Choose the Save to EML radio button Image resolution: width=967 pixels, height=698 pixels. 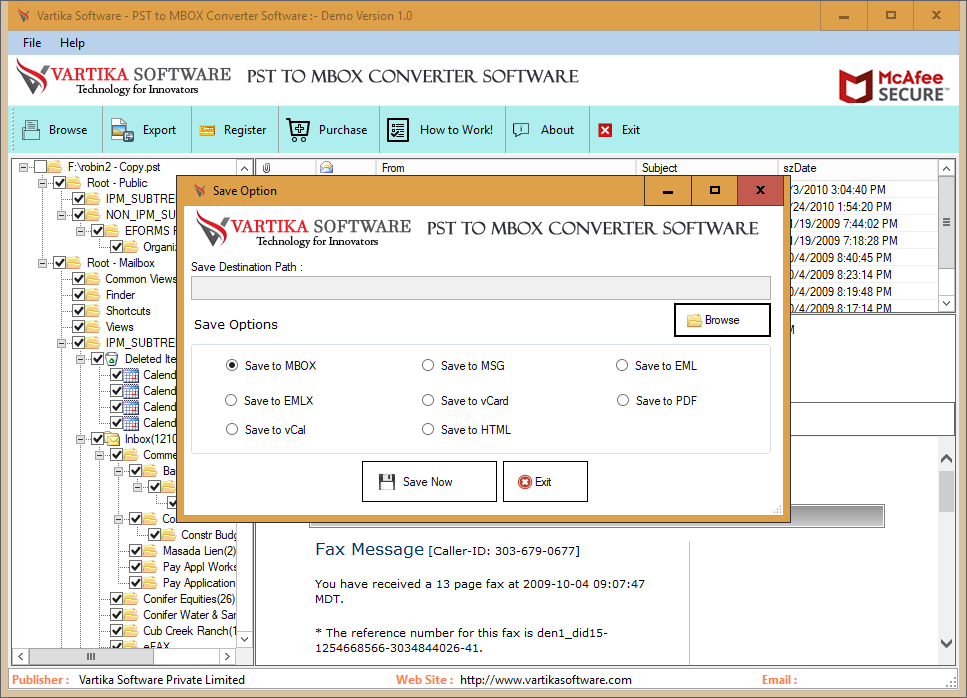tap(622, 365)
